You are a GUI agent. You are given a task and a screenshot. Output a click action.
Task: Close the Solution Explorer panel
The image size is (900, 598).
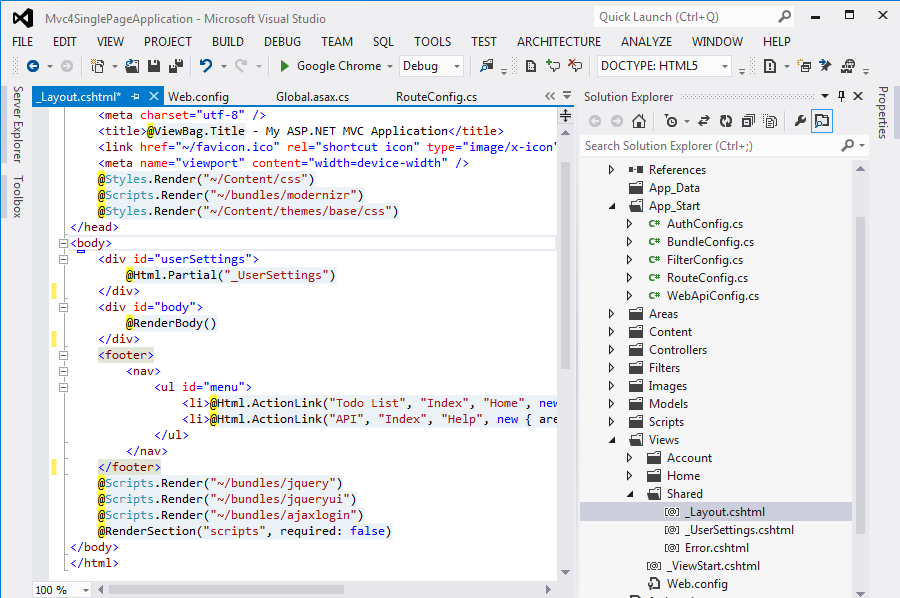pyautogui.click(x=858, y=96)
